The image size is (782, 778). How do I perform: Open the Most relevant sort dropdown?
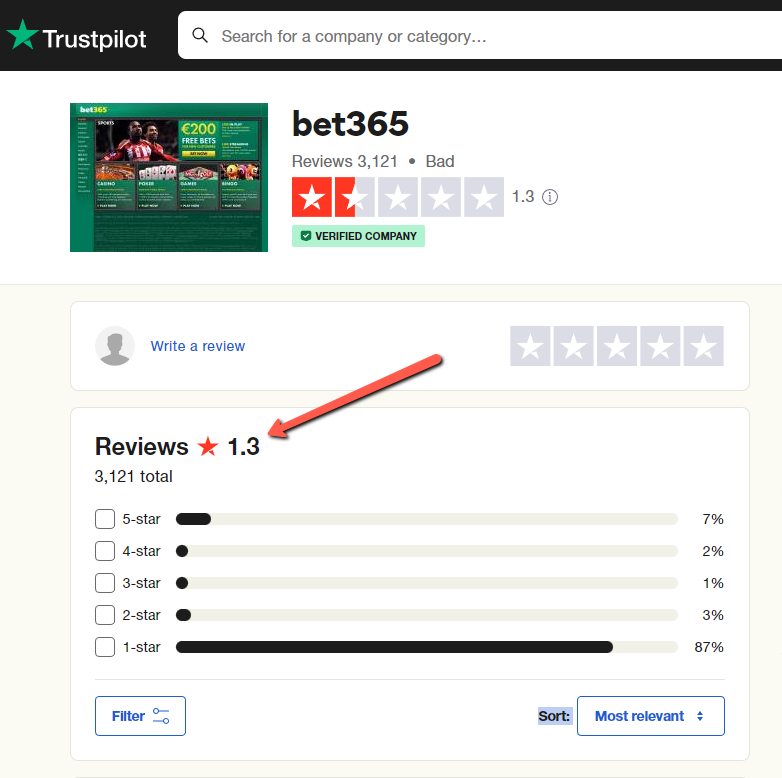[x=651, y=716]
